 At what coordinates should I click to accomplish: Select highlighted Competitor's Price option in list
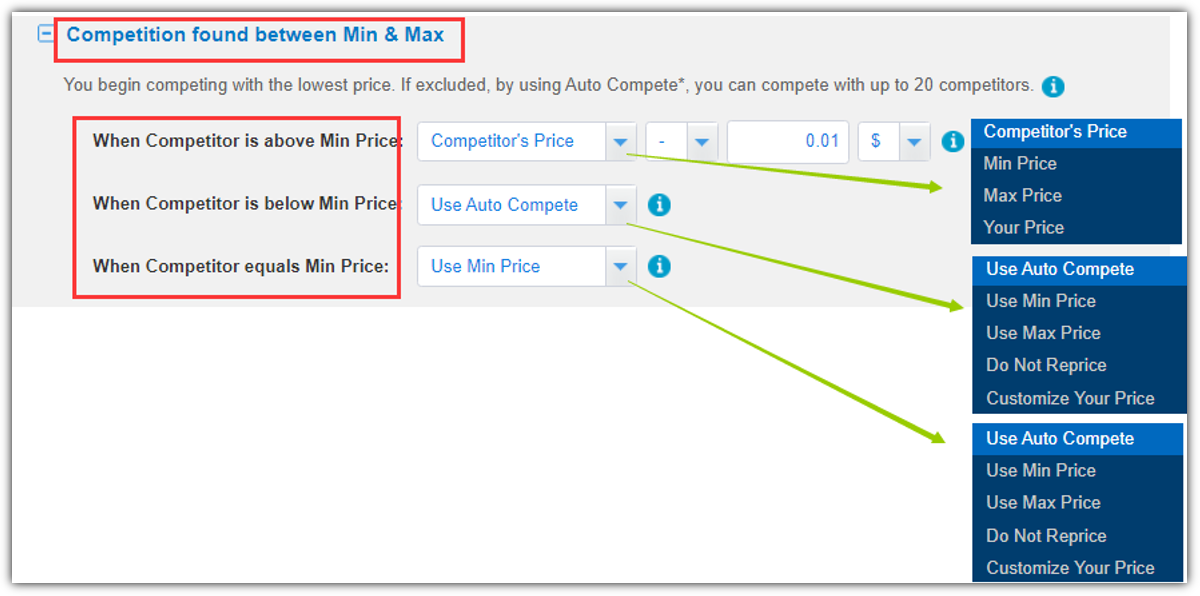click(x=1055, y=132)
